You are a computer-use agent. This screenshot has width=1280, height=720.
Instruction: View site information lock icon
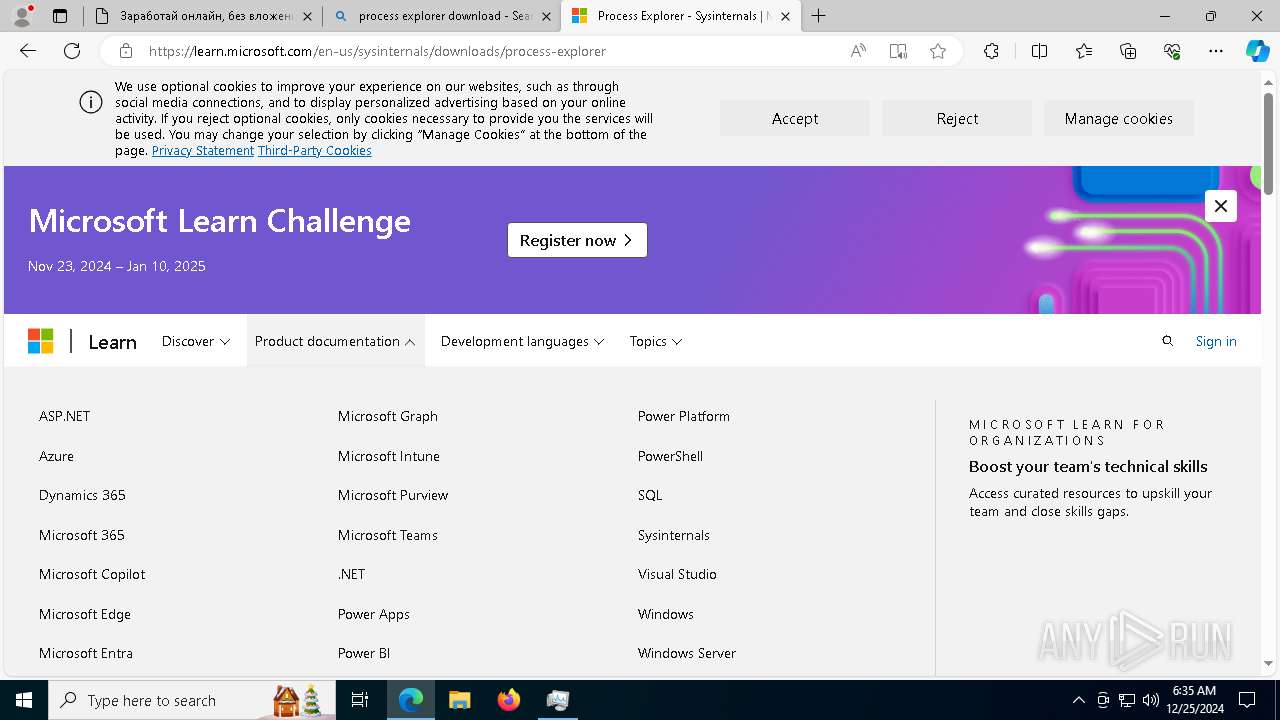tap(126, 51)
